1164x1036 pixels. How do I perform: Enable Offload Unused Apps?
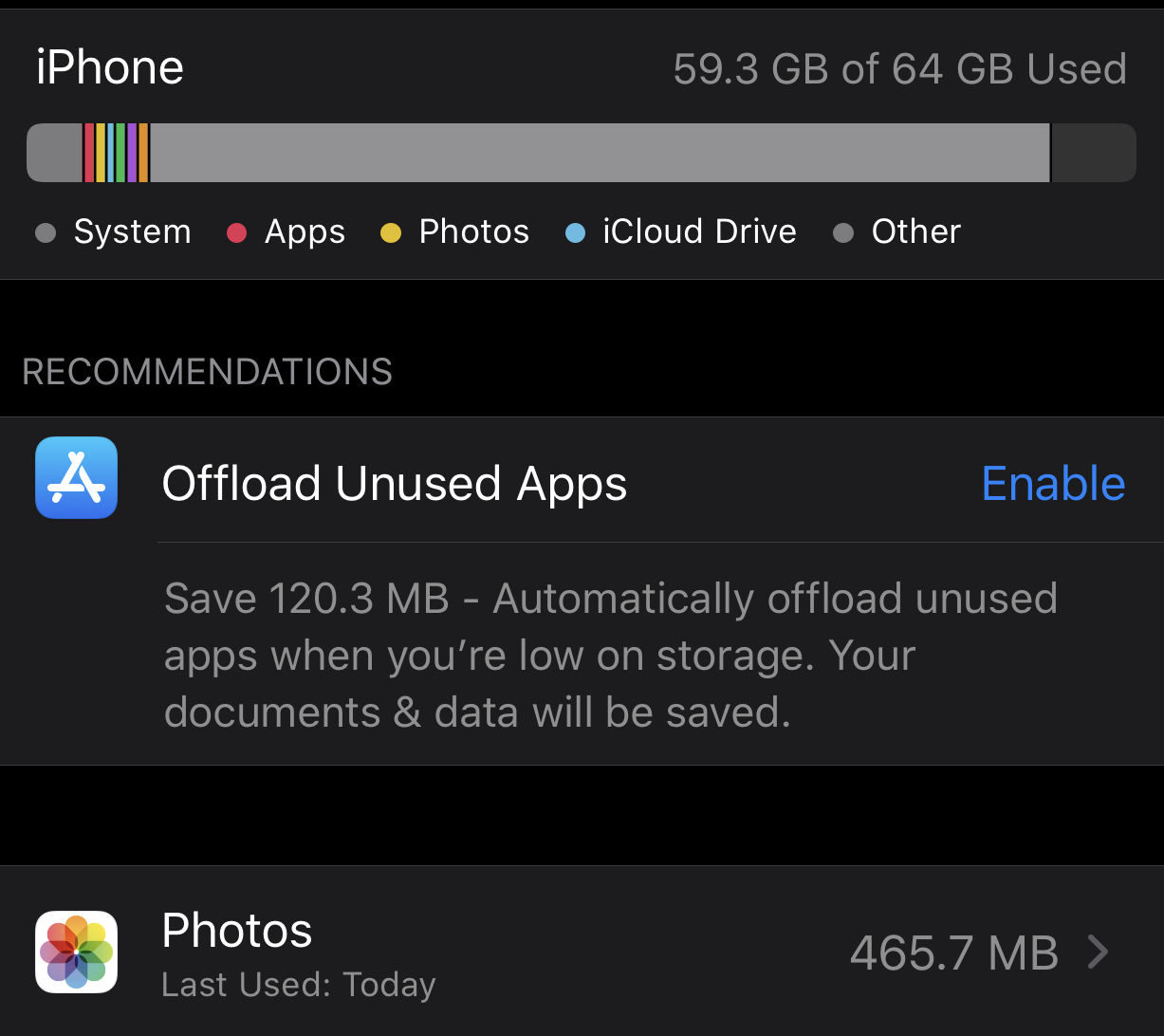pos(1053,484)
